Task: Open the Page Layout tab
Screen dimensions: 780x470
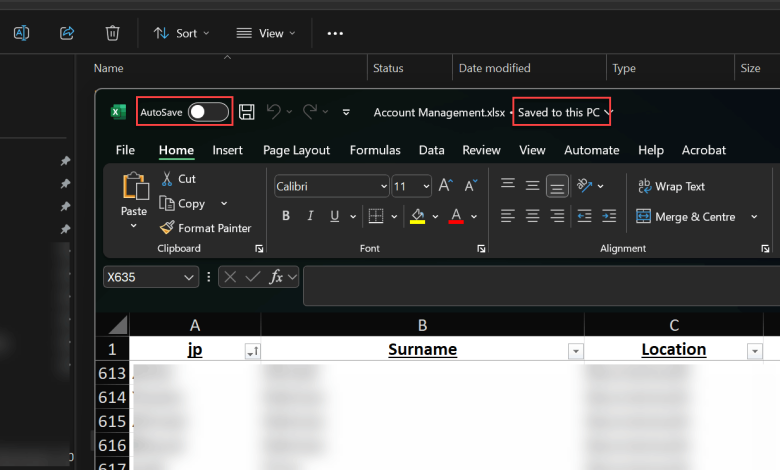Action: coord(296,150)
